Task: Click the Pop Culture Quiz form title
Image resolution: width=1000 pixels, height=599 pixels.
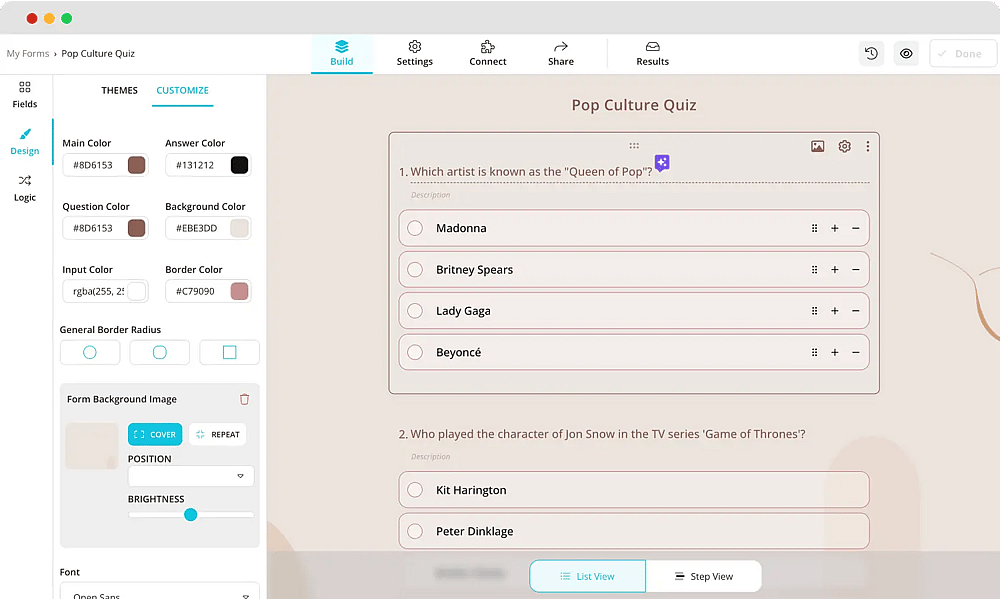Action: [x=633, y=105]
